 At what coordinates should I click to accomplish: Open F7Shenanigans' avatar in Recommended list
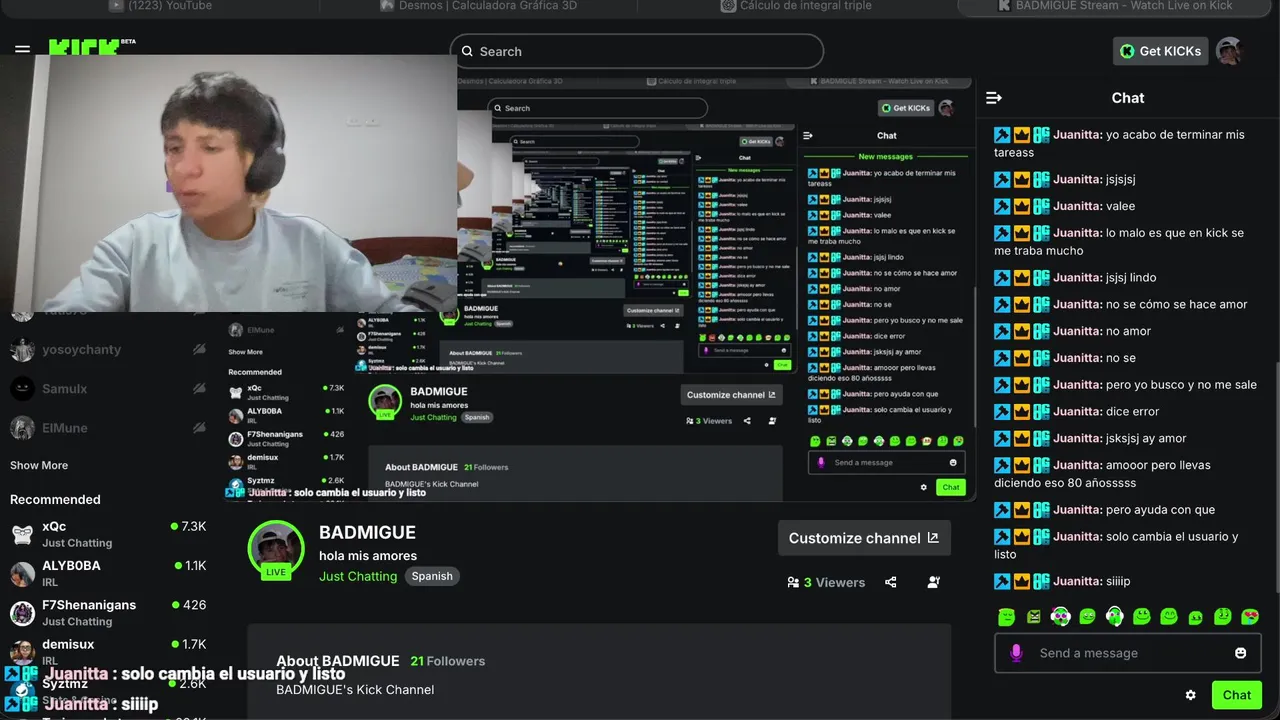pos(22,612)
